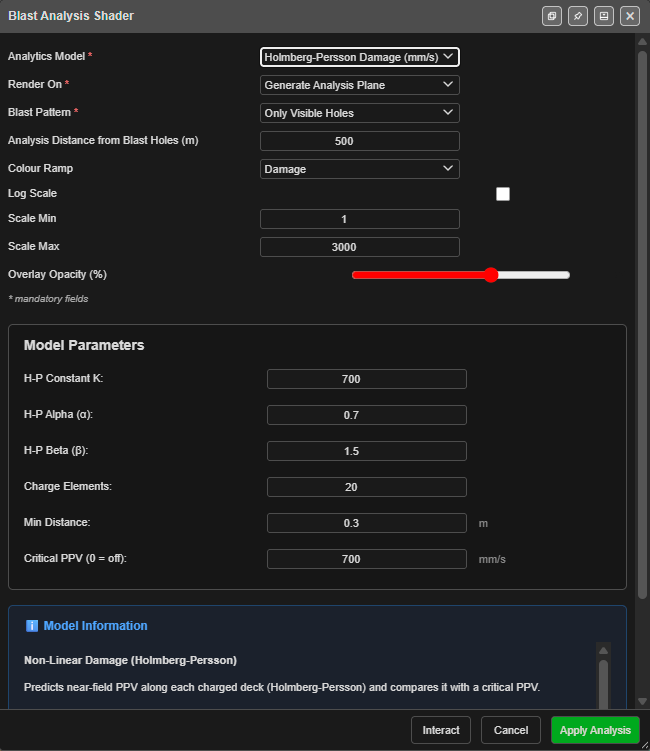The height and width of the screenshot is (751, 650).
Task: Click the main panel scrollbar down arrow
Action: pos(642,702)
